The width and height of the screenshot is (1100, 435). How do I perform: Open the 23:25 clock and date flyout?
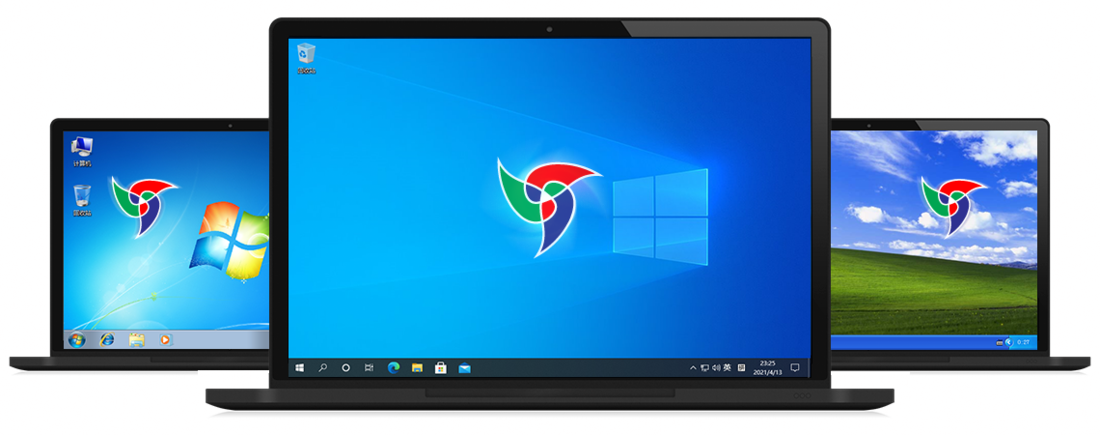pos(767,368)
